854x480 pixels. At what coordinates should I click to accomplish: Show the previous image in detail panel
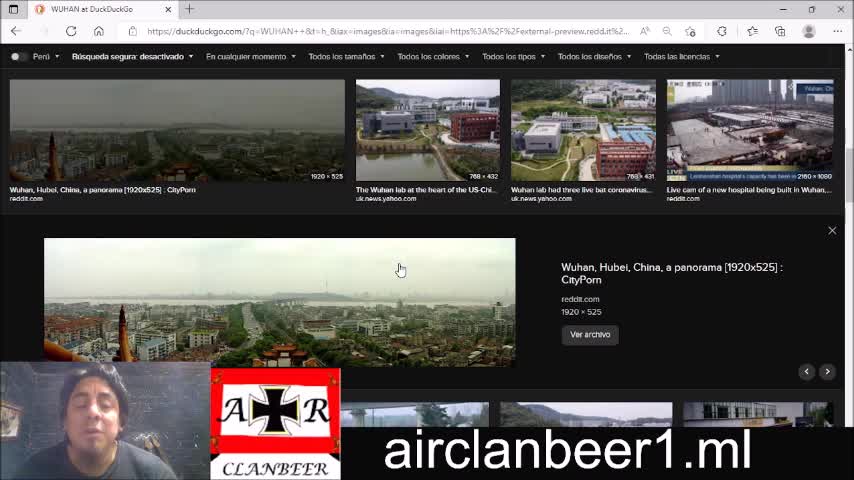[x=807, y=372]
